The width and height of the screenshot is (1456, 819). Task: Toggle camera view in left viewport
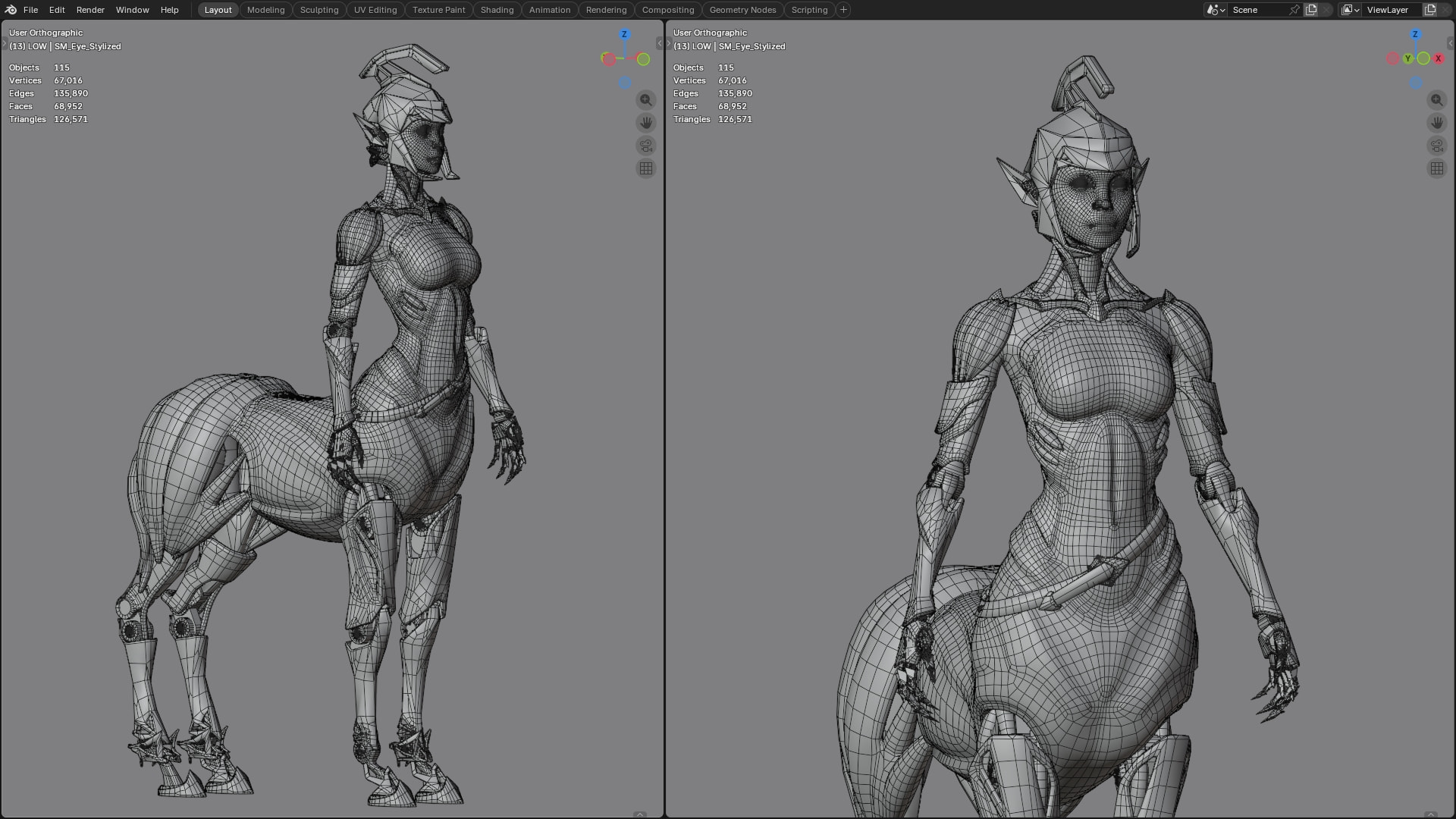(x=646, y=146)
